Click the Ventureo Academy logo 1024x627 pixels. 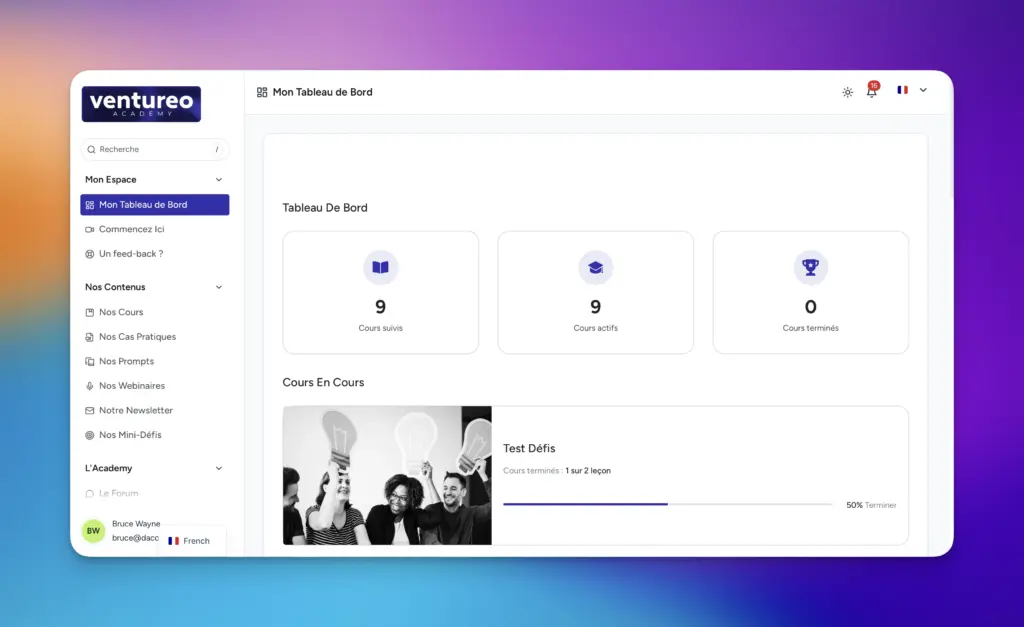(x=141, y=104)
